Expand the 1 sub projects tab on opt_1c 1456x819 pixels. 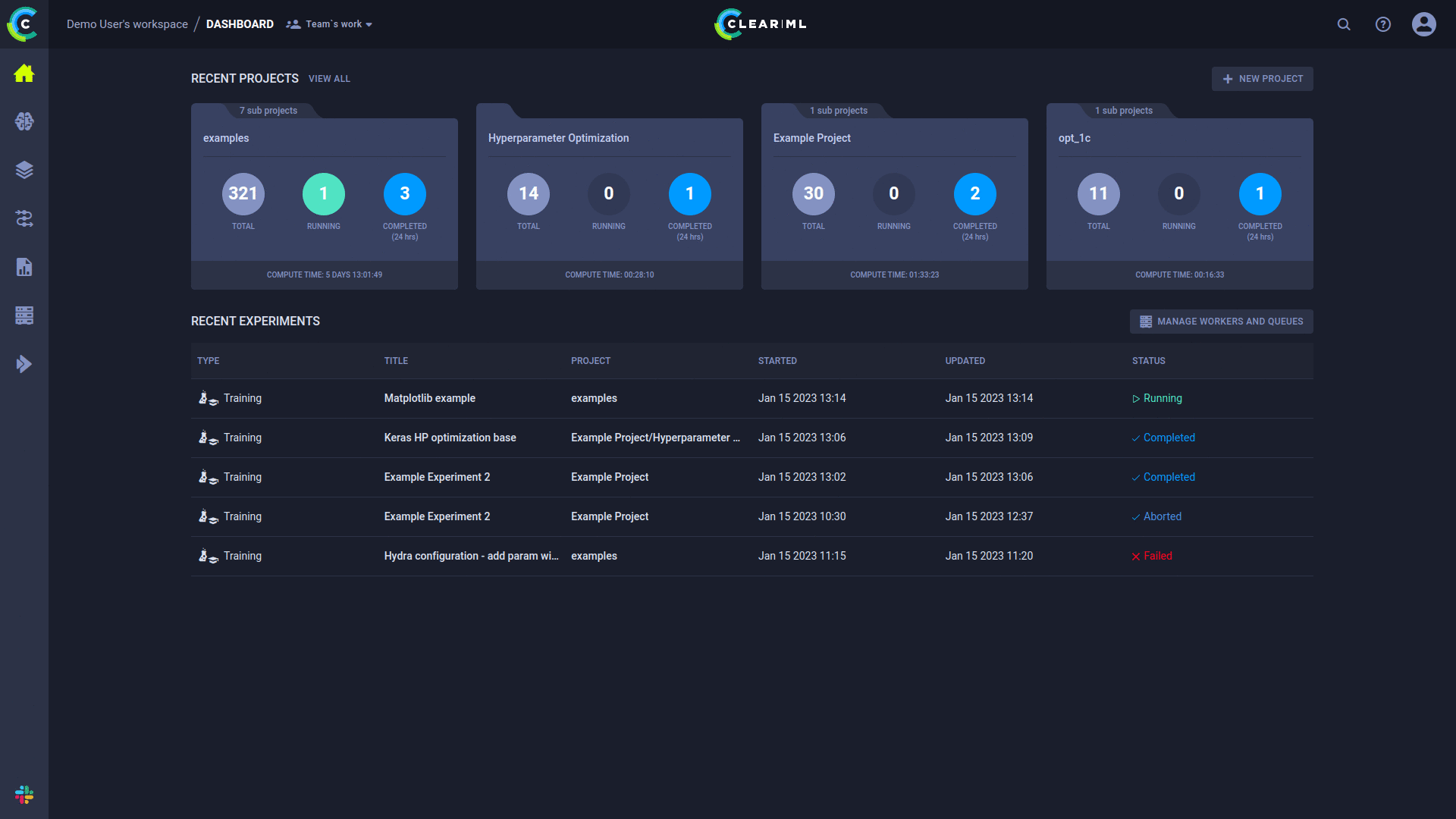tap(1124, 111)
